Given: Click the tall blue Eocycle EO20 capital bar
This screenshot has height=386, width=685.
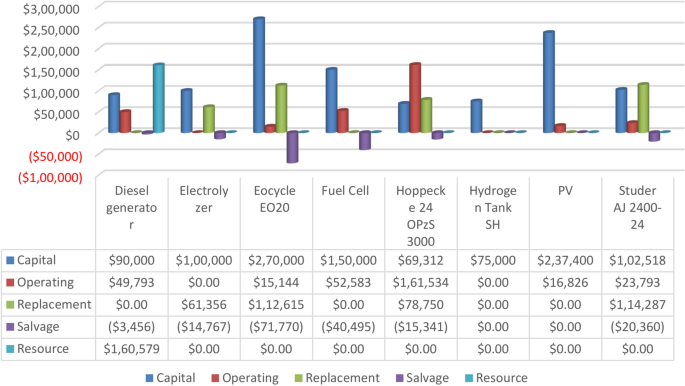Looking at the screenshot, I should click(x=259, y=75).
